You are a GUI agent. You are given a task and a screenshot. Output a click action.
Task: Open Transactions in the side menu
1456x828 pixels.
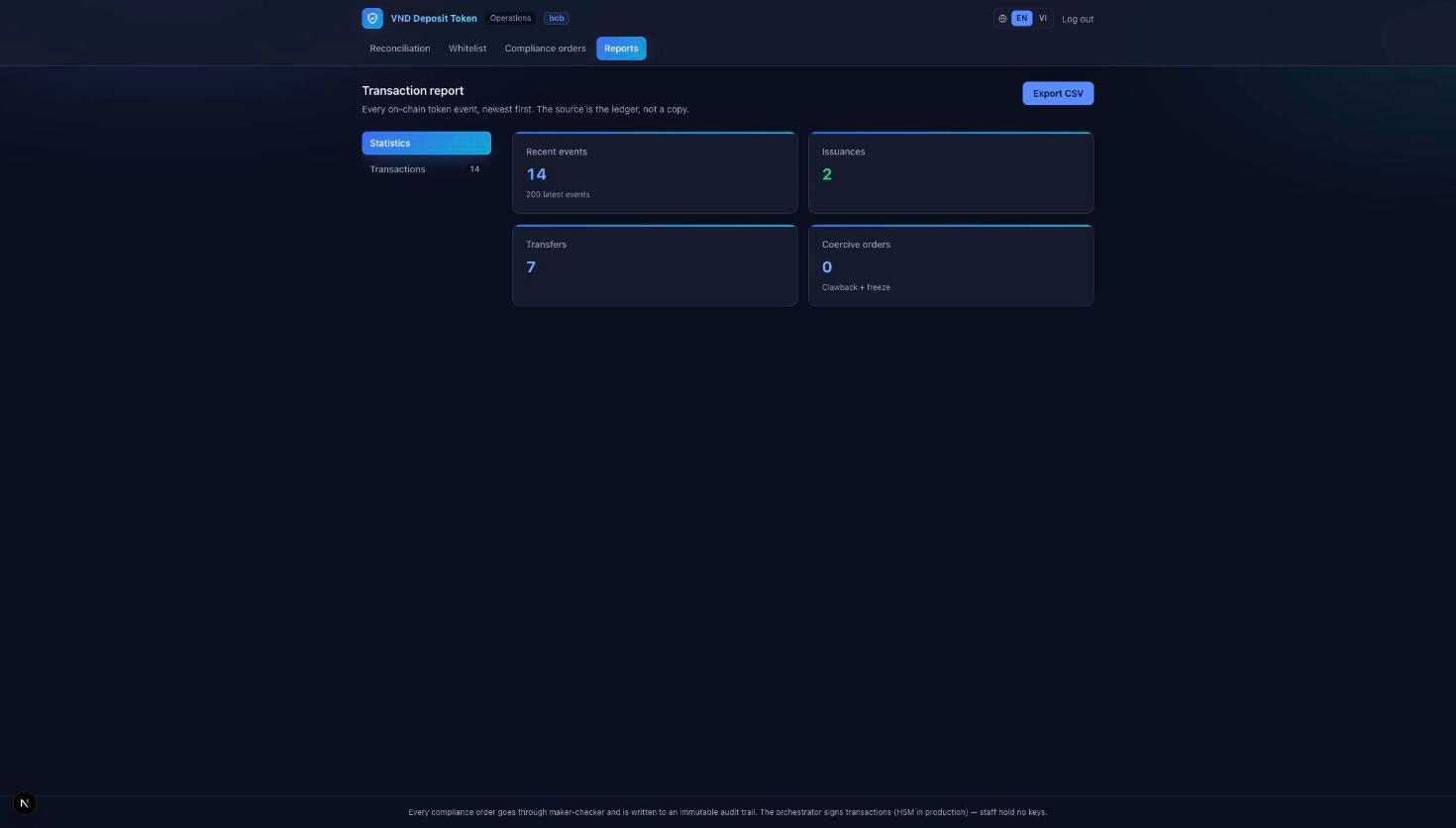click(x=426, y=169)
